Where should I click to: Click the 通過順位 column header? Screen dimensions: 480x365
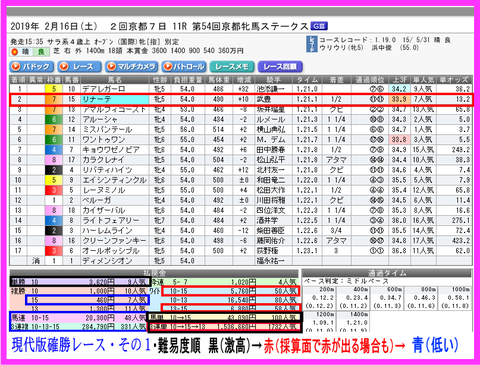click(370, 80)
